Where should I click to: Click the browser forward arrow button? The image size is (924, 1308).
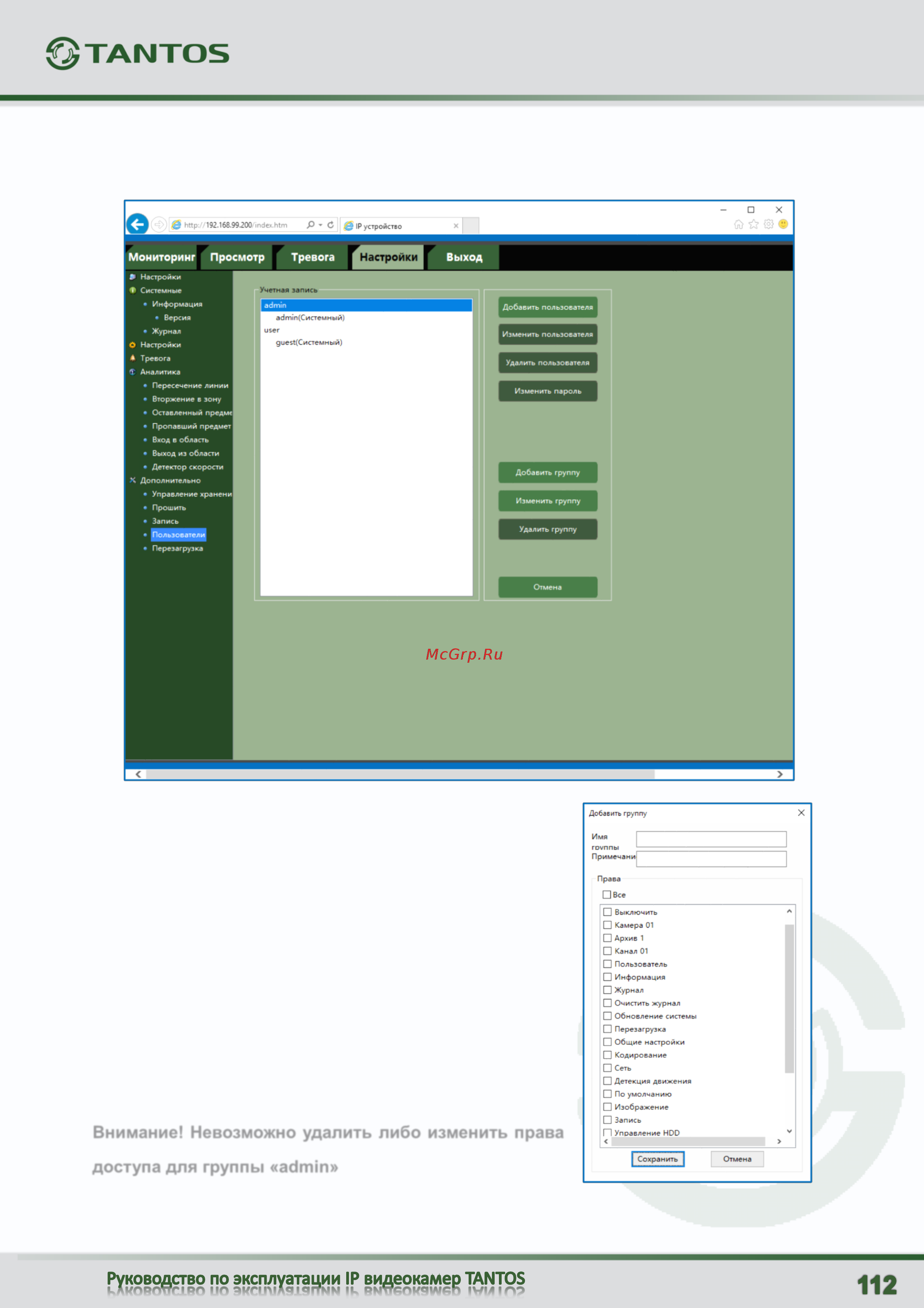tap(159, 225)
